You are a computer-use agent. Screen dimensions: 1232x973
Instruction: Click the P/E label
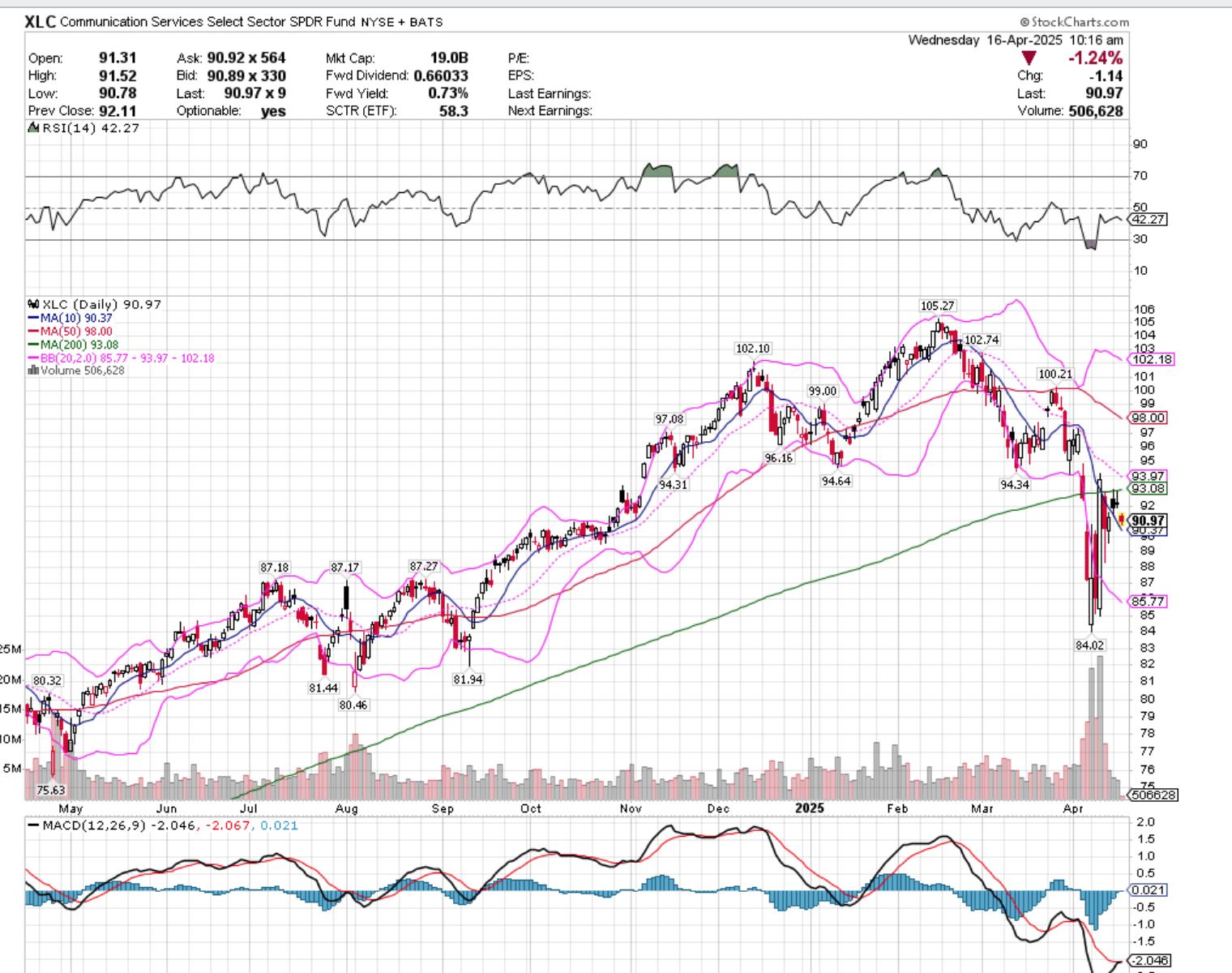click(x=519, y=58)
